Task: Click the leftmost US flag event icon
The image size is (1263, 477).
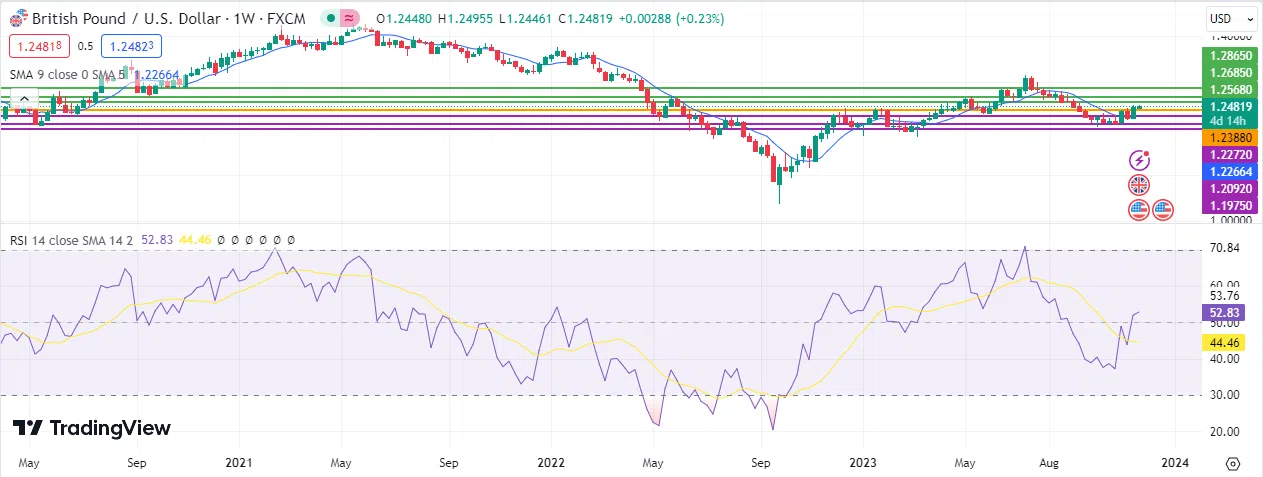Action: tap(1139, 210)
